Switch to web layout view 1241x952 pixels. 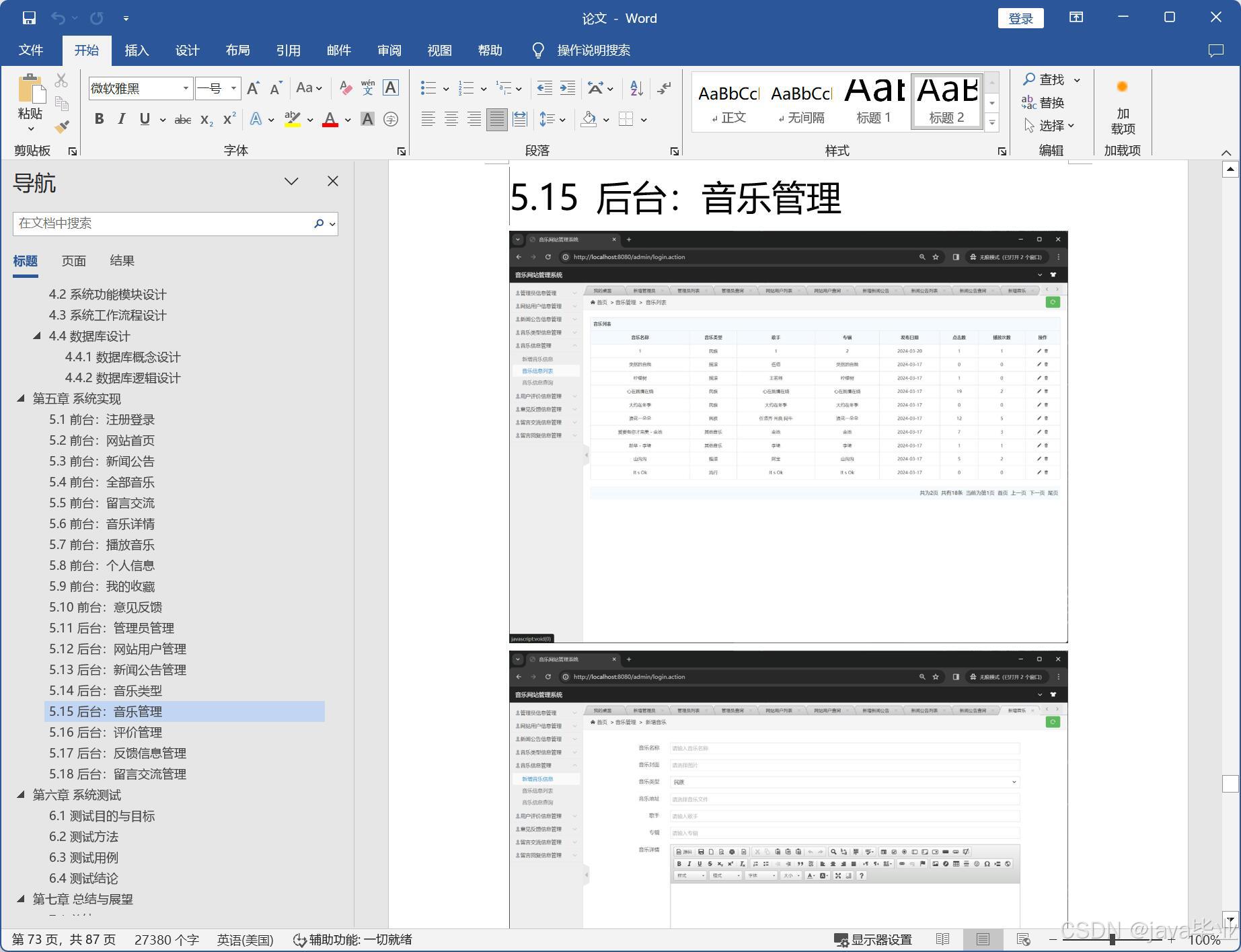(x=1023, y=940)
